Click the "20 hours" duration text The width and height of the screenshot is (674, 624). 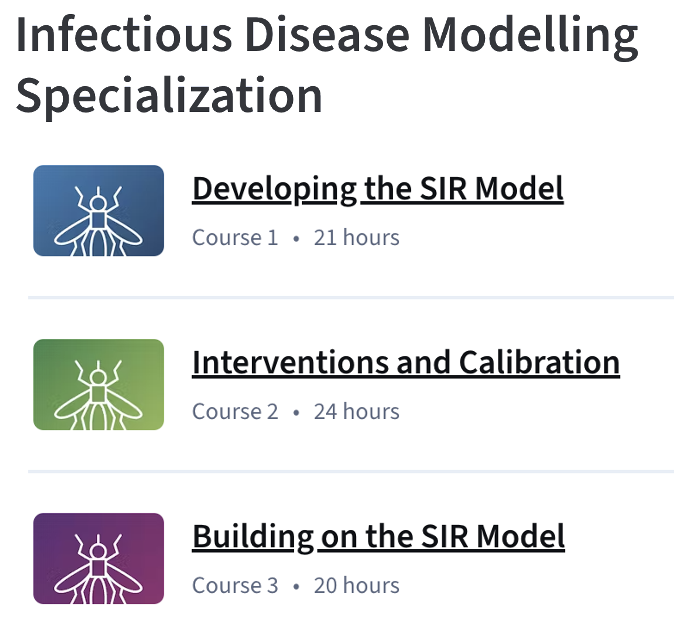click(356, 586)
